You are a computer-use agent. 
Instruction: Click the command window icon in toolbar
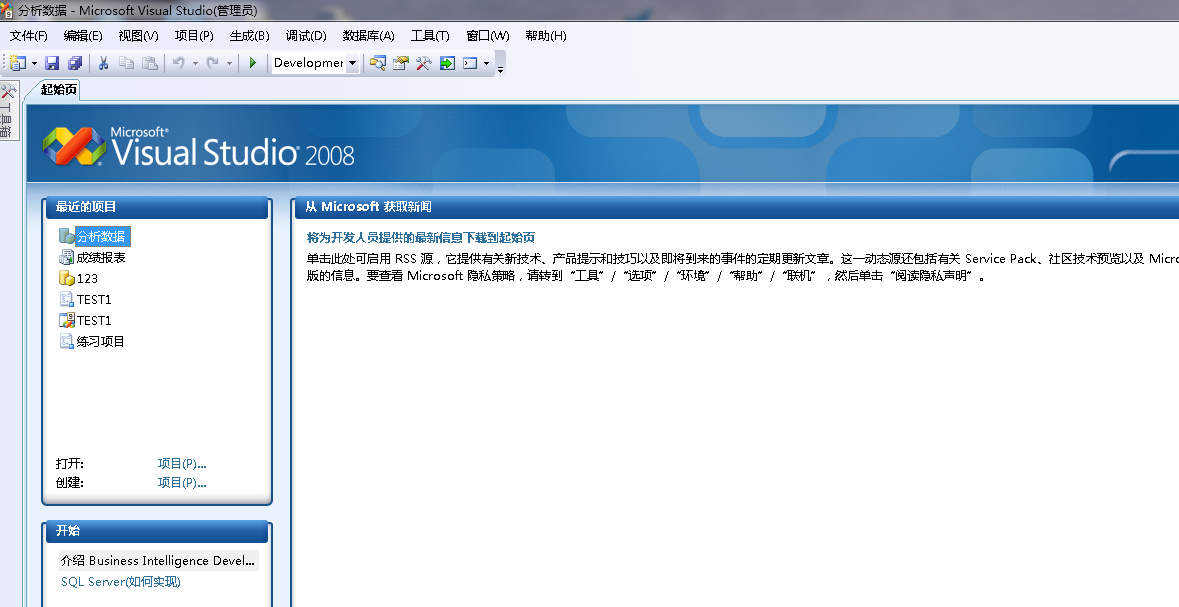click(x=471, y=63)
